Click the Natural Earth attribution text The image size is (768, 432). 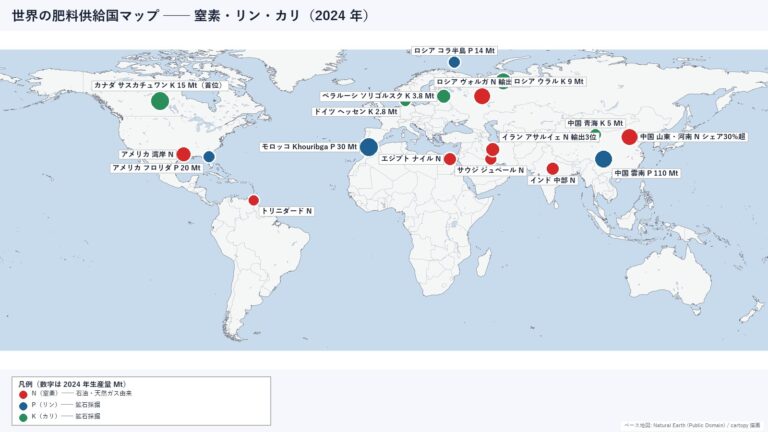(692, 426)
